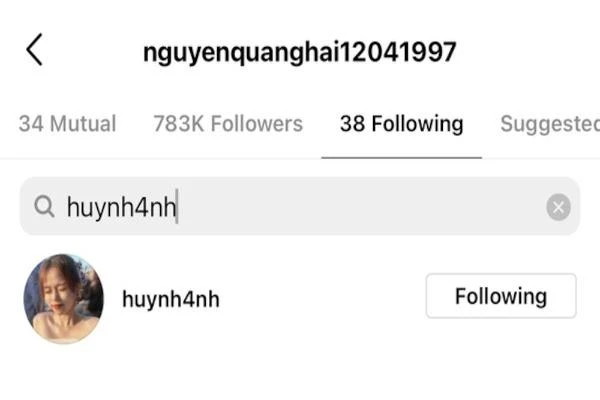
Task: Select the huynh4nh result row
Action: point(300,299)
